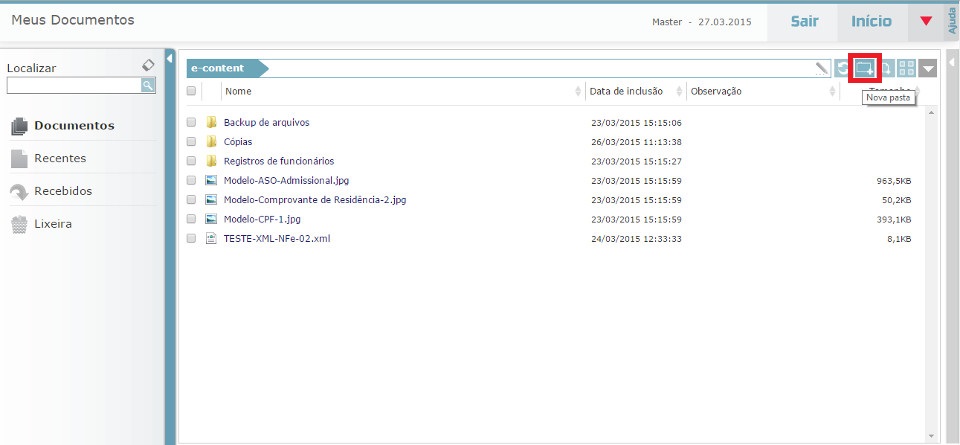Click the Registros de funcionários folder icon
Image resolution: width=960 pixels, height=445 pixels.
[x=211, y=161]
